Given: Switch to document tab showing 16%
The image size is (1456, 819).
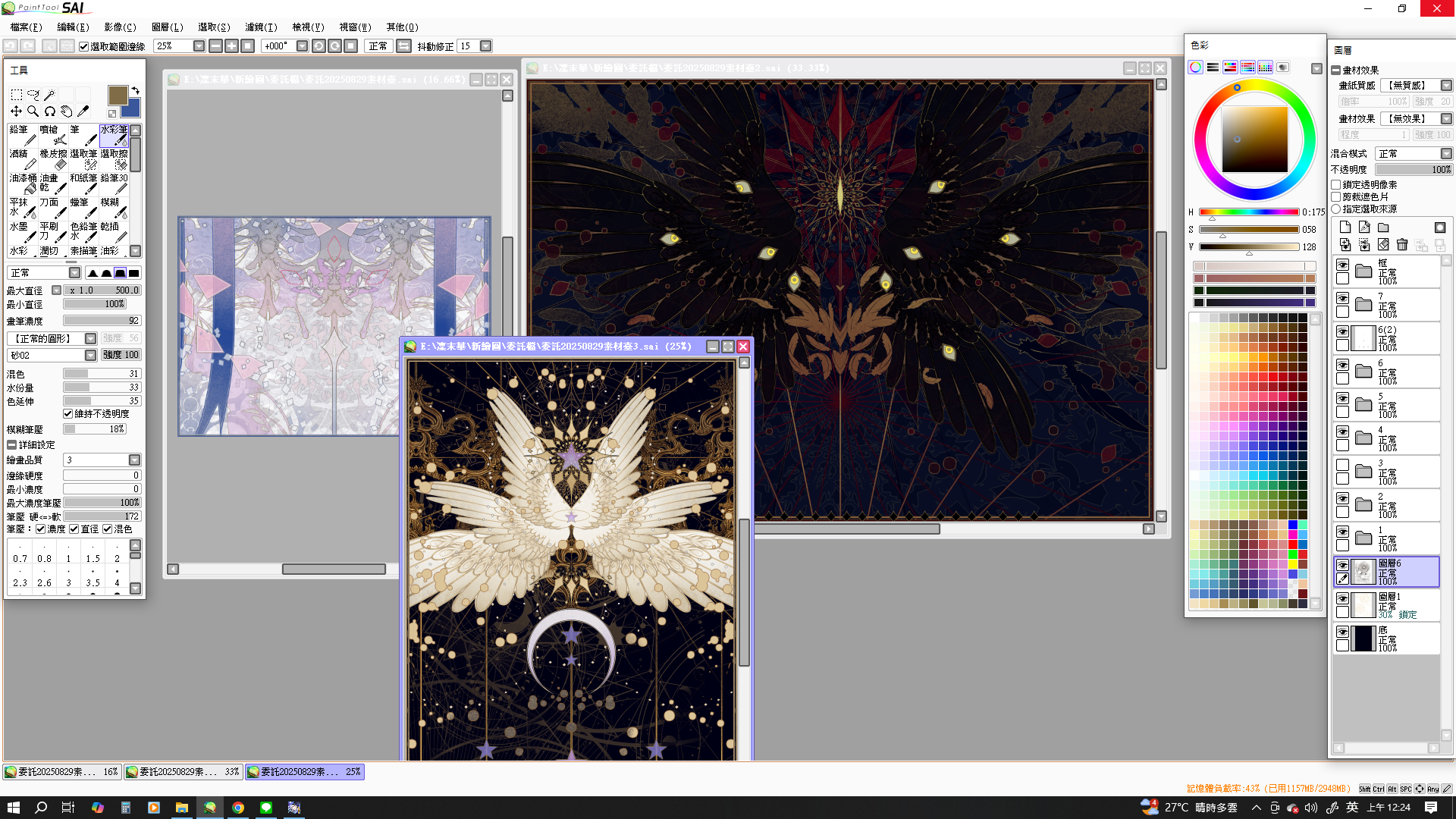Looking at the screenshot, I should click(62, 771).
